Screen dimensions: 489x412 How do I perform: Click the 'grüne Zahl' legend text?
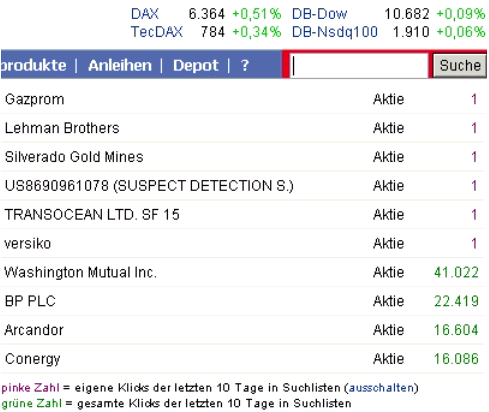click(x=32, y=403)
